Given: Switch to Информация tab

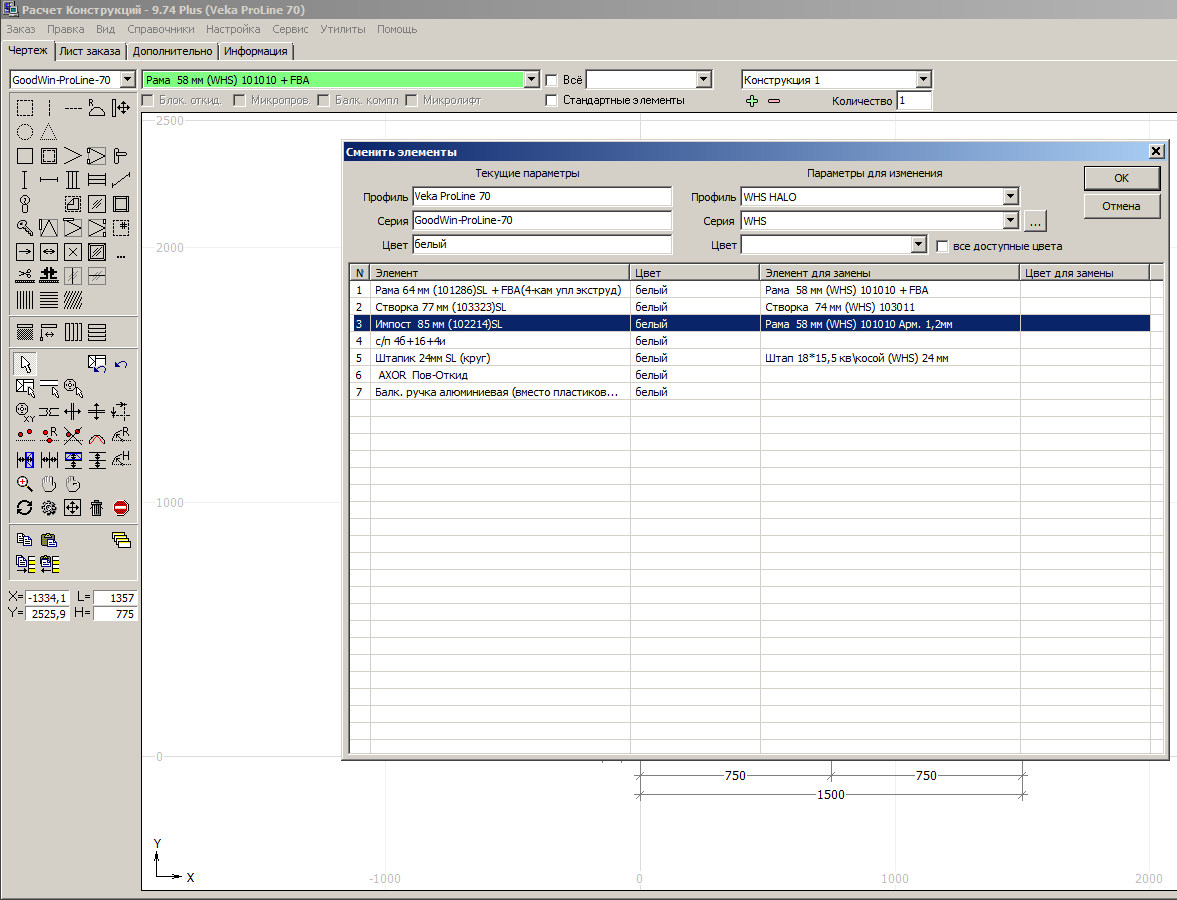Looking at the screenshot, I should pyautogui.click(x=255, y=51).
